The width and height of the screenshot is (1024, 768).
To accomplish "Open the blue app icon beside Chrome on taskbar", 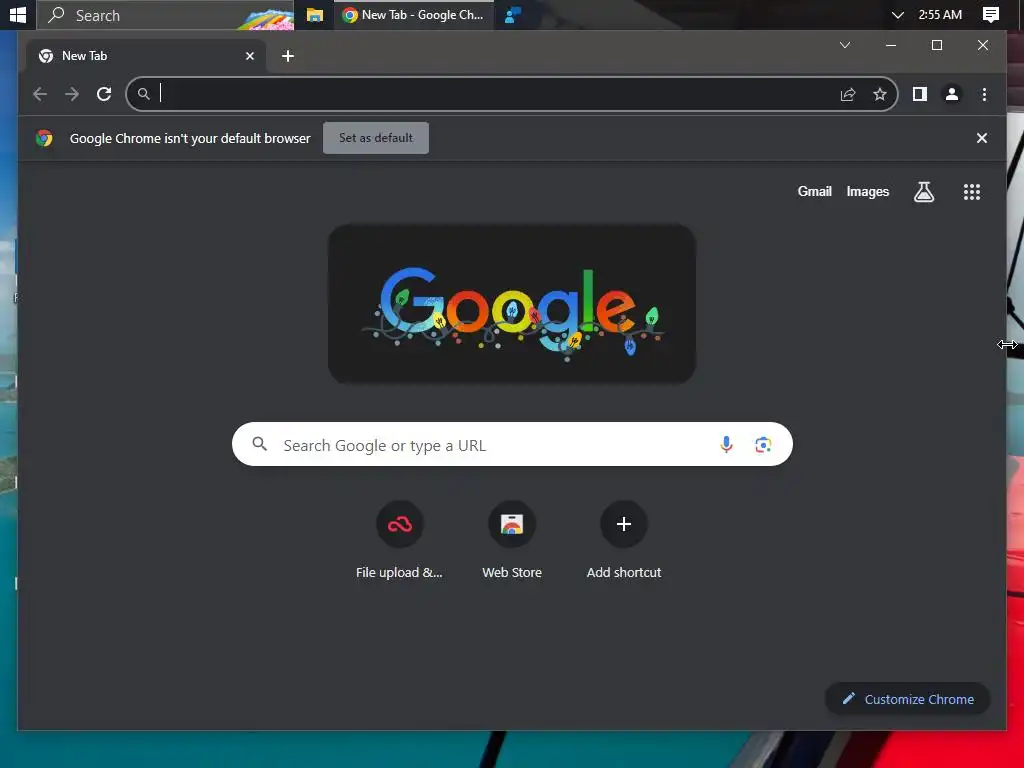I will tap(513, 14).
